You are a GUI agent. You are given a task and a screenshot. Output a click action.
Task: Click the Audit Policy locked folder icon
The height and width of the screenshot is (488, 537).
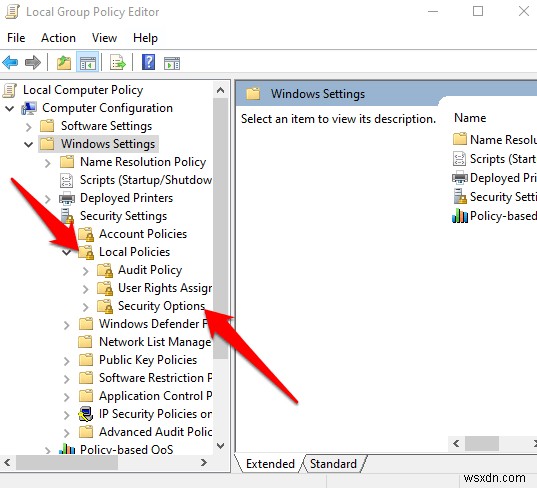pos(105,270)
